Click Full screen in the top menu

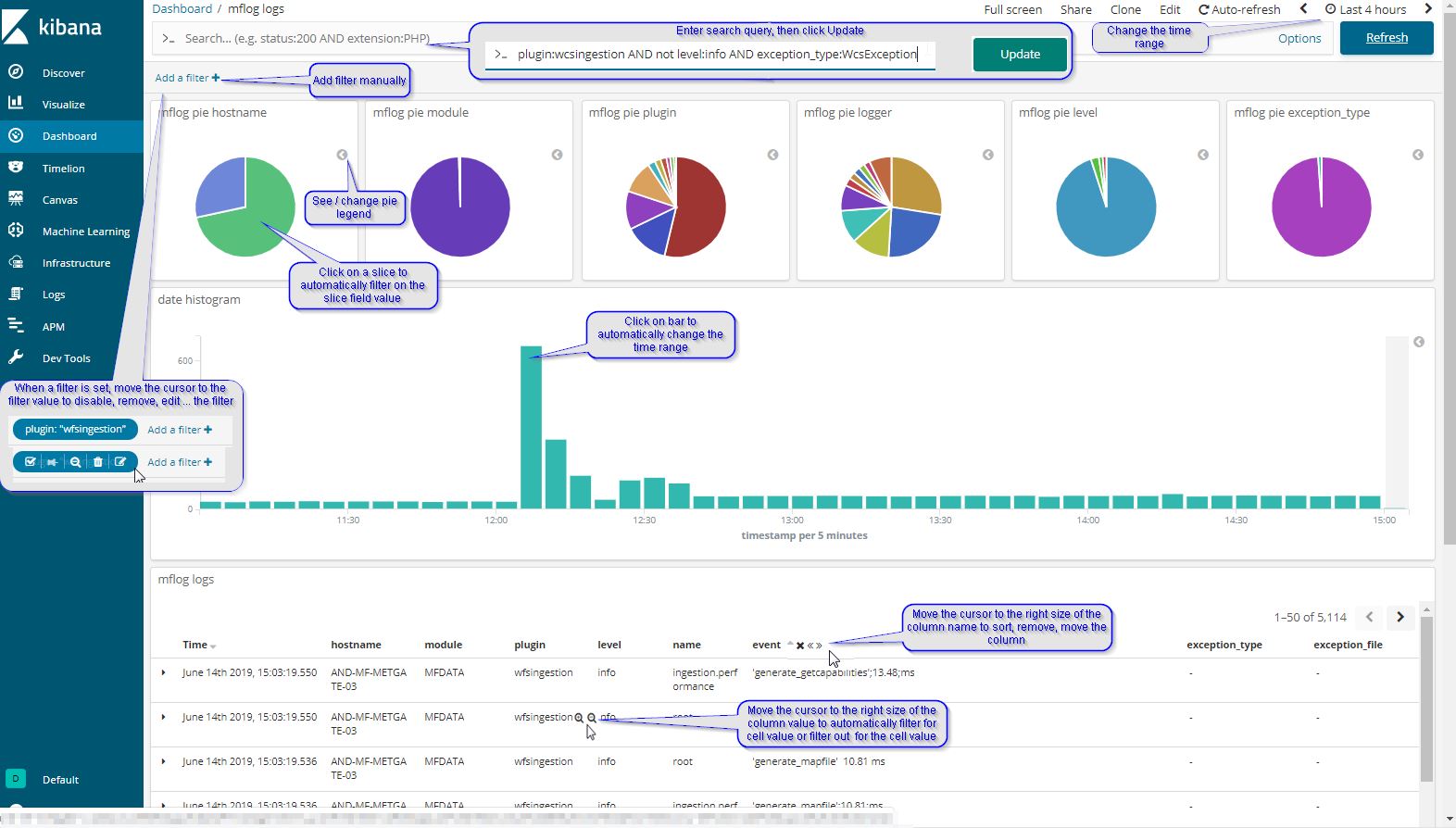tap(1012, 9)
